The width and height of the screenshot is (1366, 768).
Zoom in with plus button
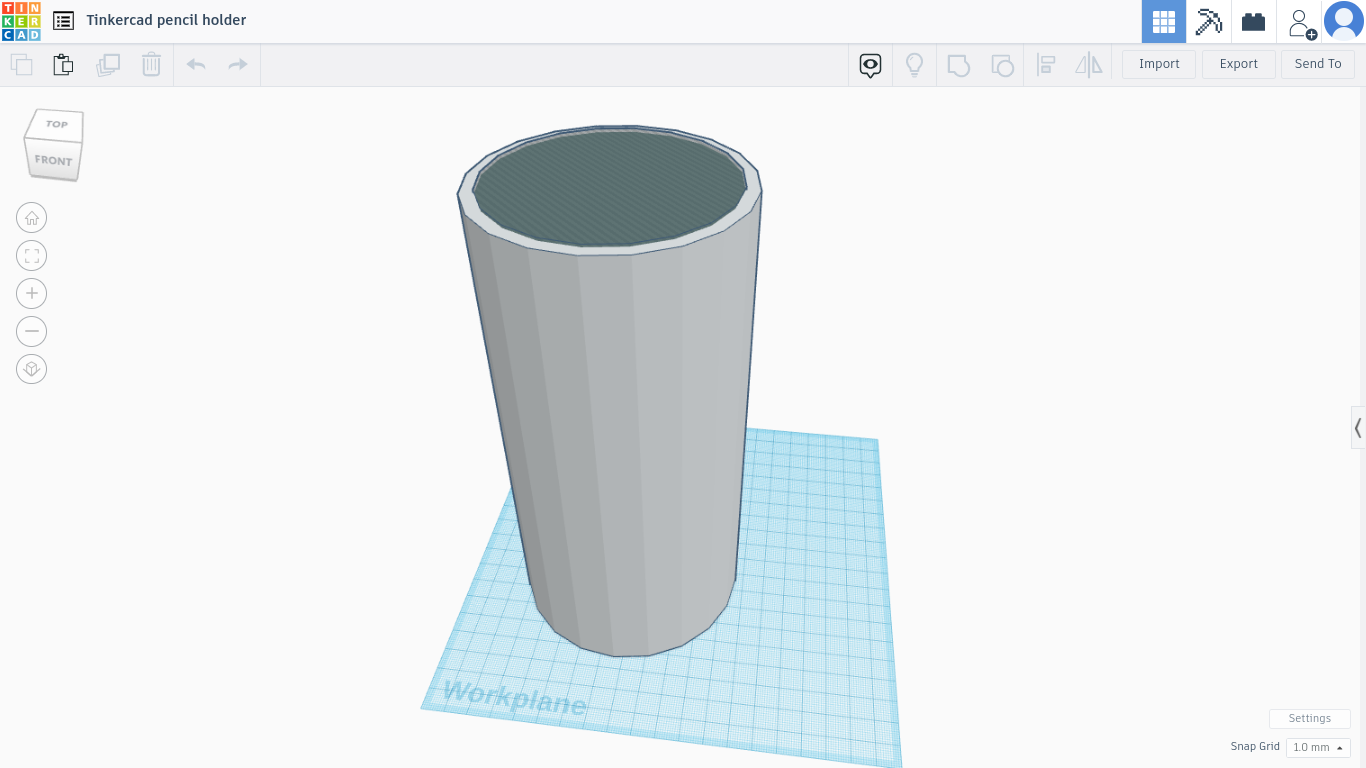pyautogui.click(x=32, y=293)
